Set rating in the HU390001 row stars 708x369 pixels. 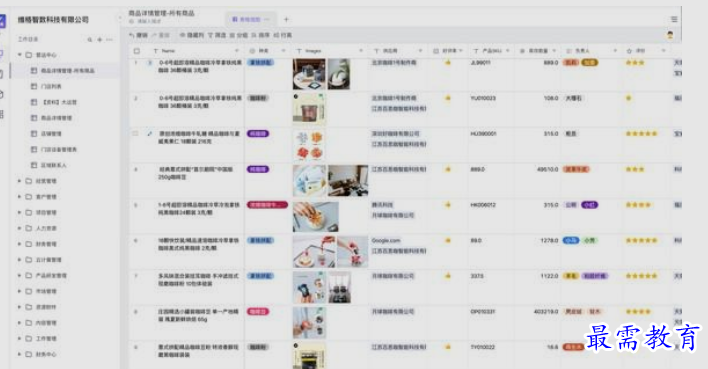[641, 134]
